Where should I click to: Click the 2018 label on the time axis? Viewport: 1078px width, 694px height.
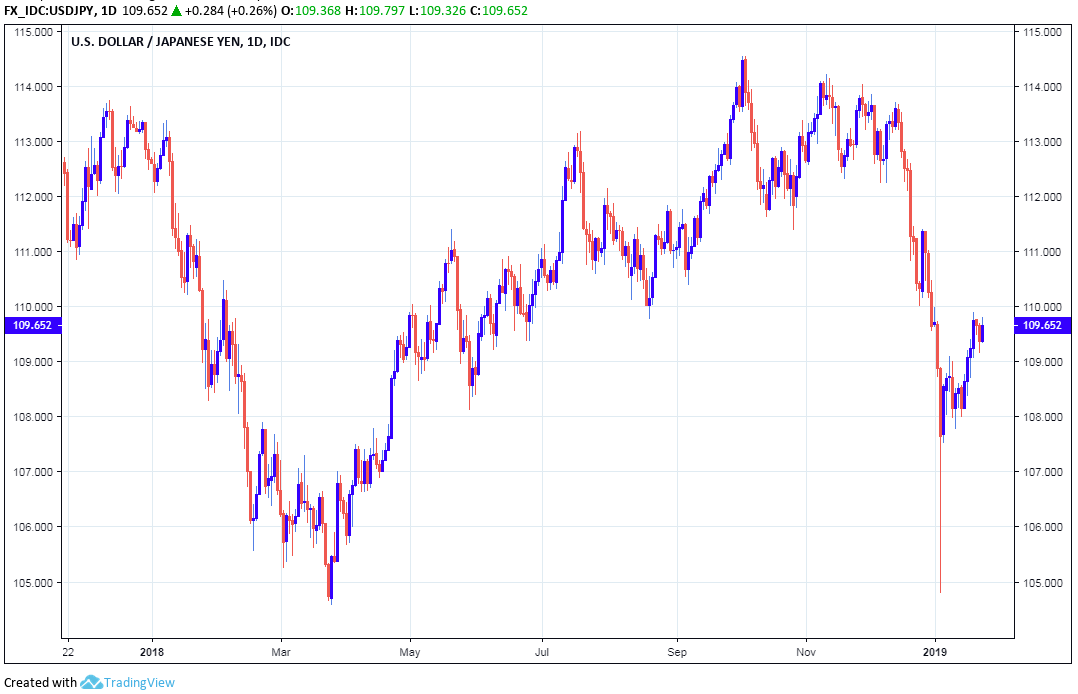click(x=152, y=649)
